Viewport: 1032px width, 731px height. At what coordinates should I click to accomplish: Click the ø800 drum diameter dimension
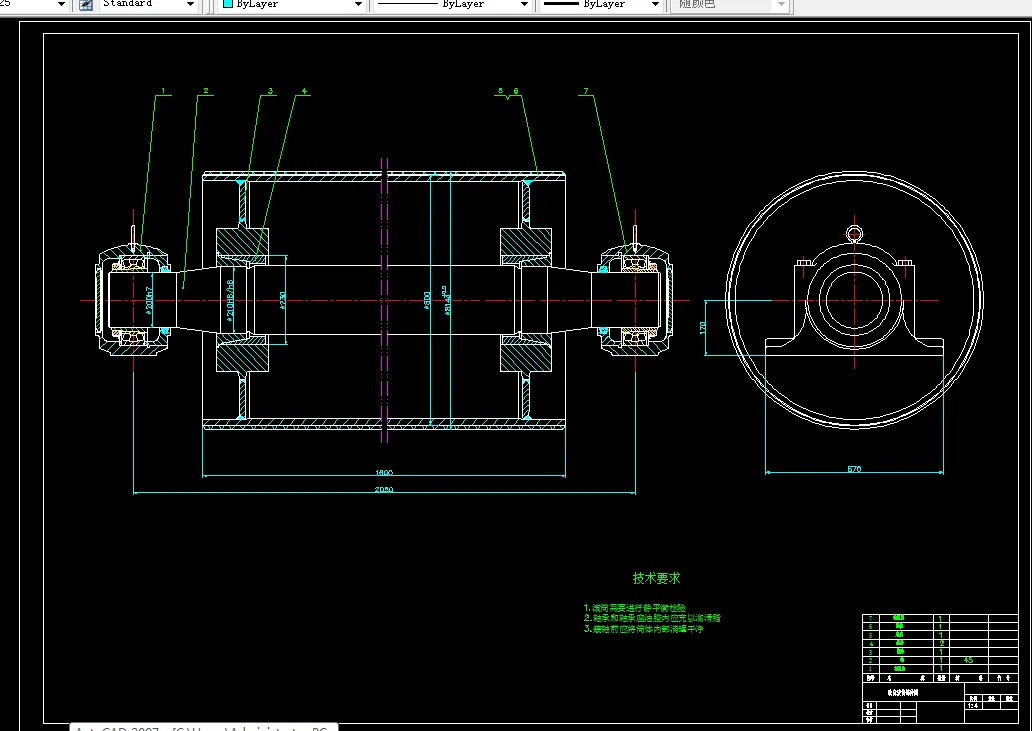click(x=427, y=300)
